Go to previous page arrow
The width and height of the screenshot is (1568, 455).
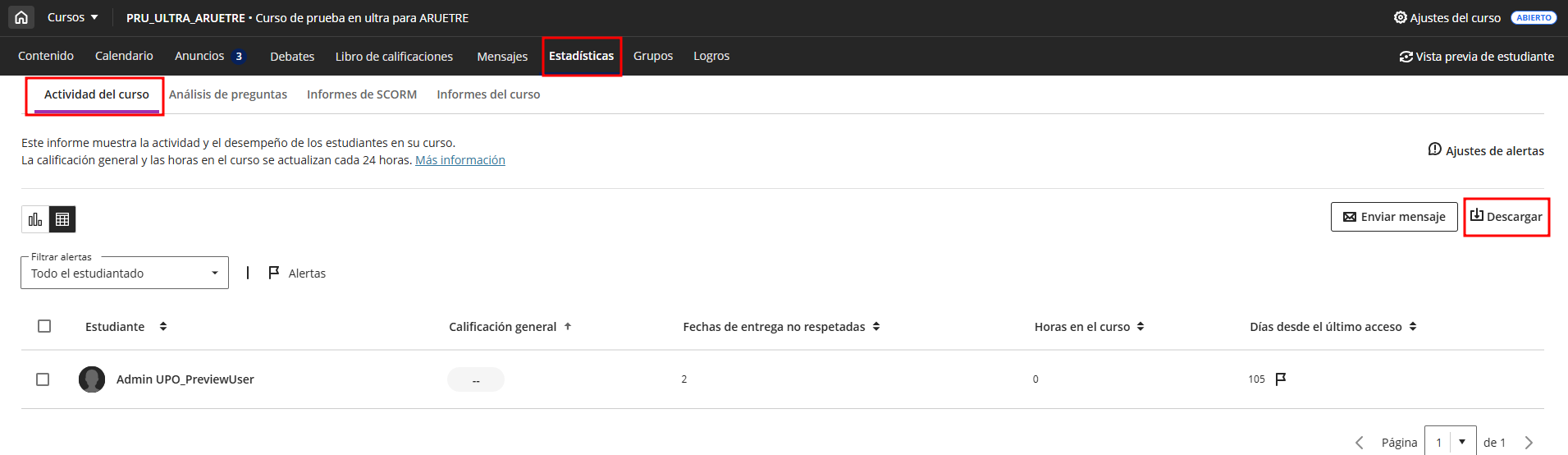click(x=1360, y=443)
